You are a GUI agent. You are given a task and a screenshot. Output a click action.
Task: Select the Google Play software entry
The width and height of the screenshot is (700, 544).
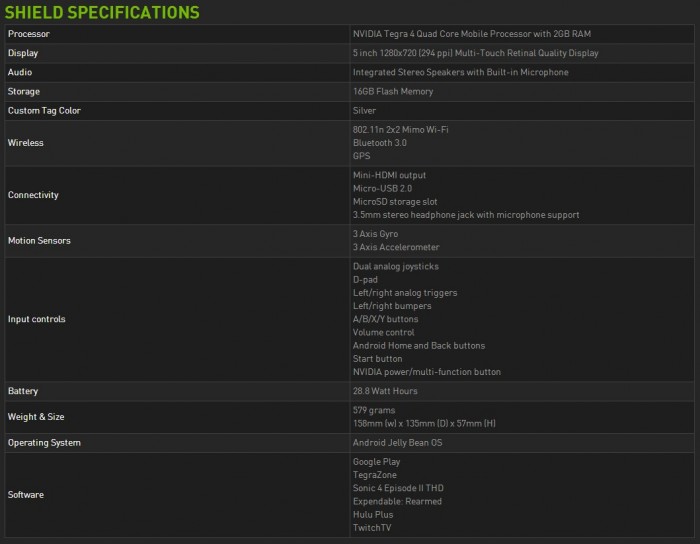click(376, 462)
